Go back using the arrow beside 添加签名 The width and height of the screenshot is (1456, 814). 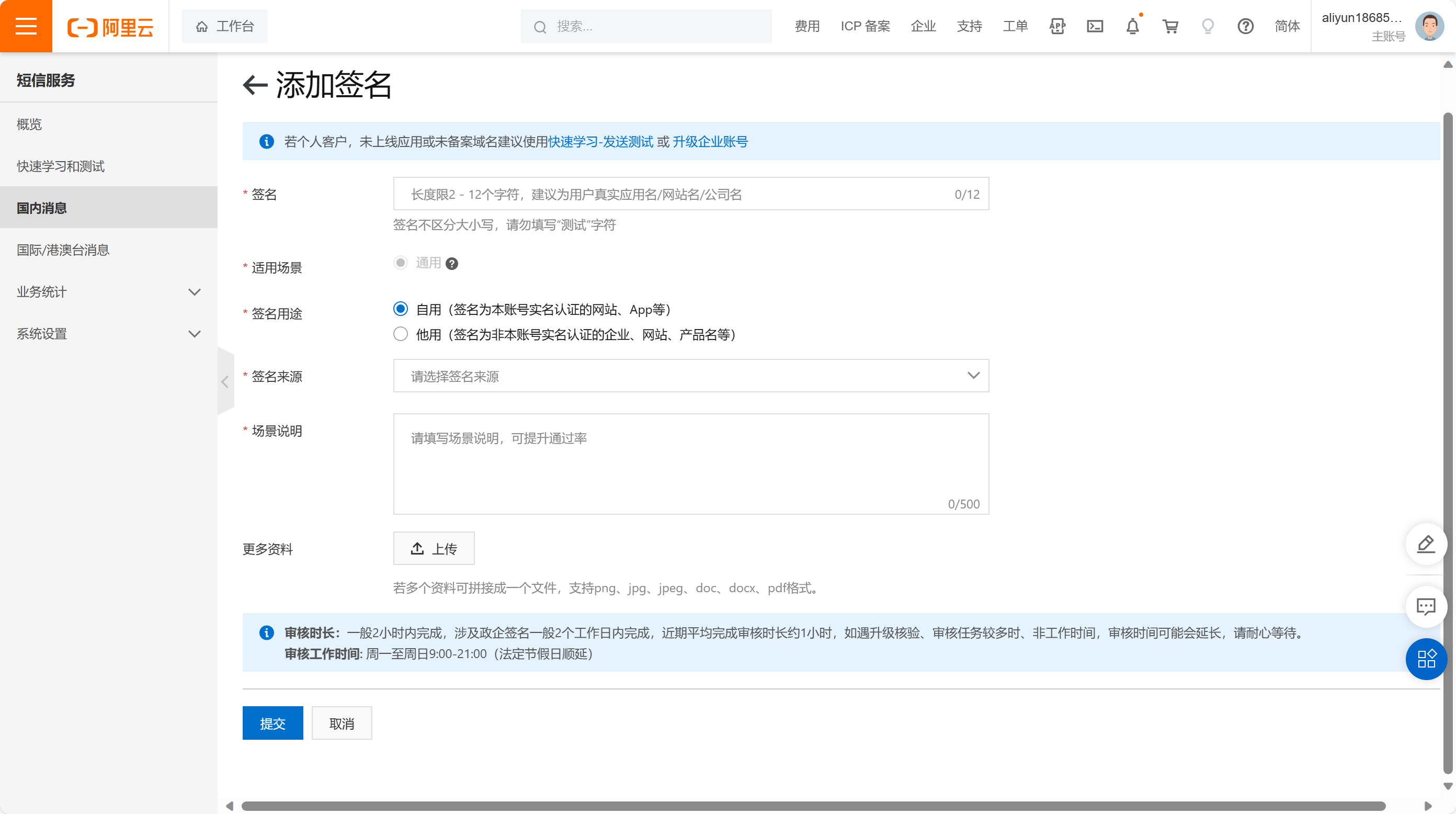pos(255,85)
